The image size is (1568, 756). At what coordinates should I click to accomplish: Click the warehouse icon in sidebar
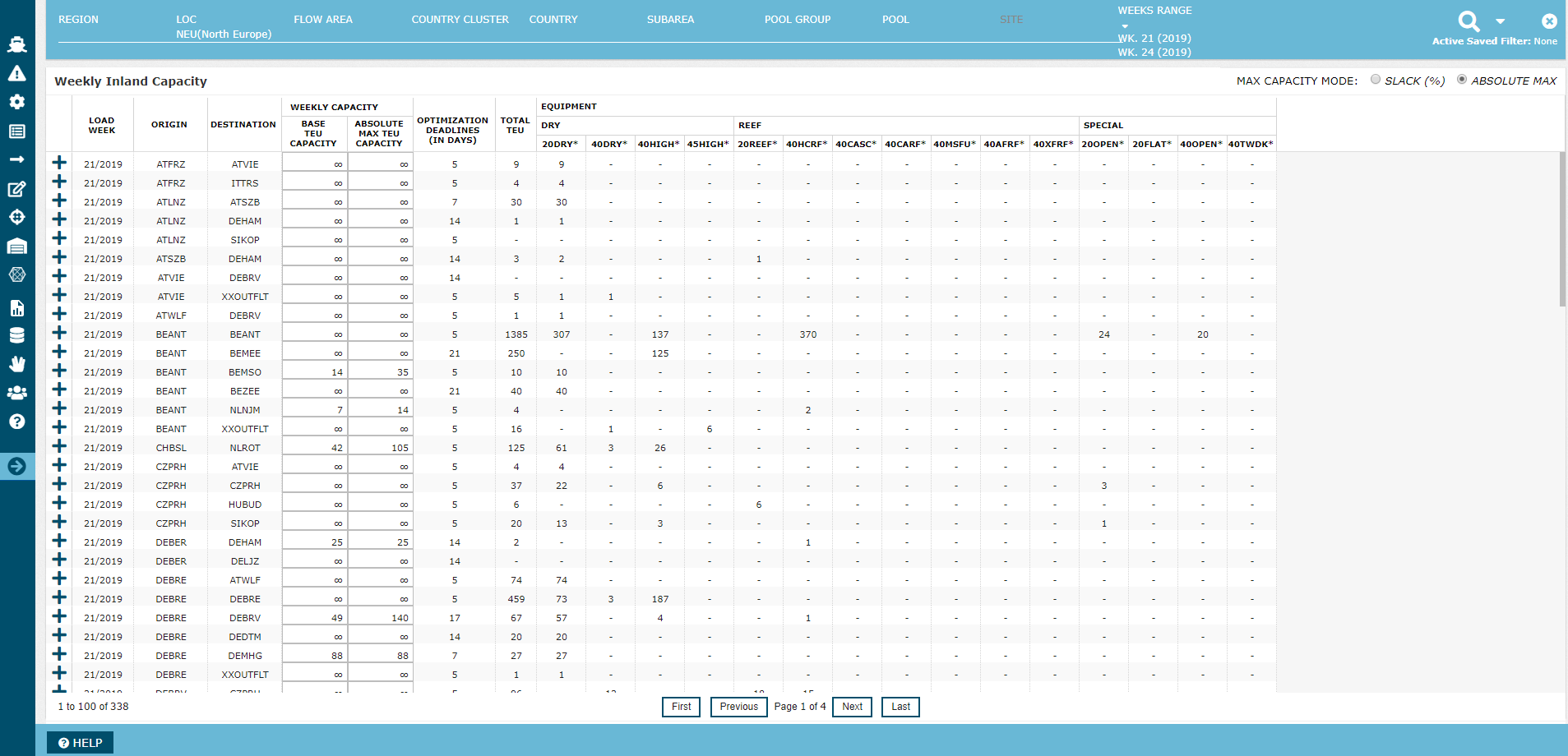click(x=17, y=247)
